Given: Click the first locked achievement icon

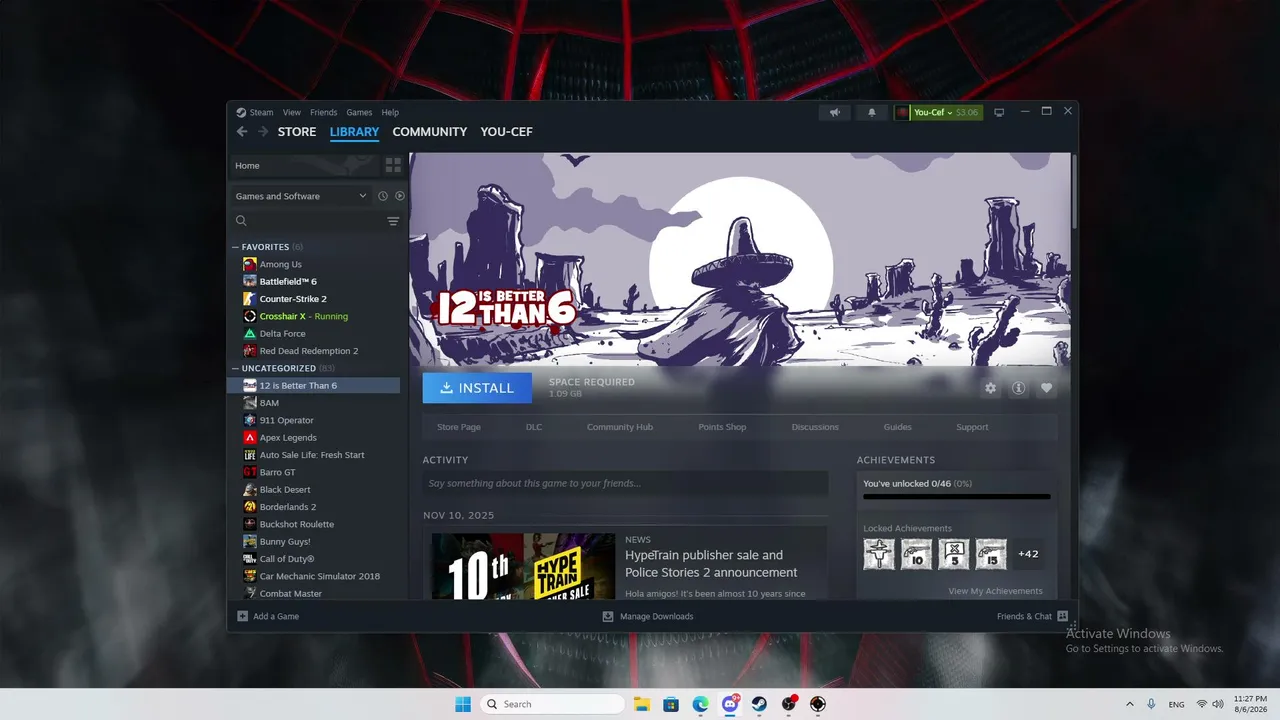Looking at the screenshot, I should 879,554.
